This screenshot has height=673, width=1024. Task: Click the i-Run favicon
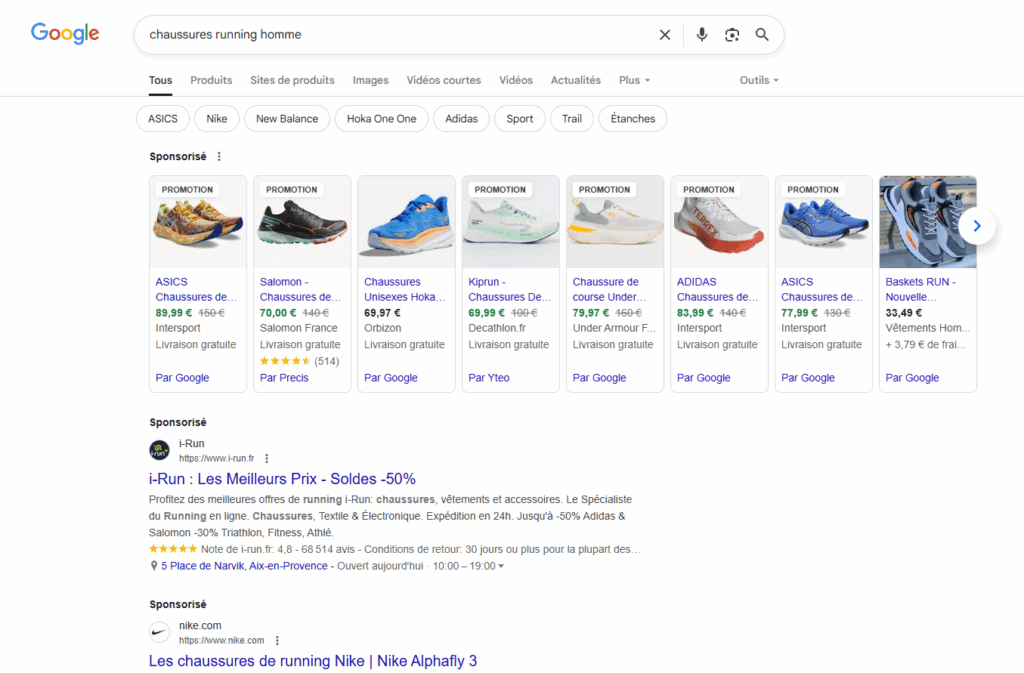pos(159,450)
